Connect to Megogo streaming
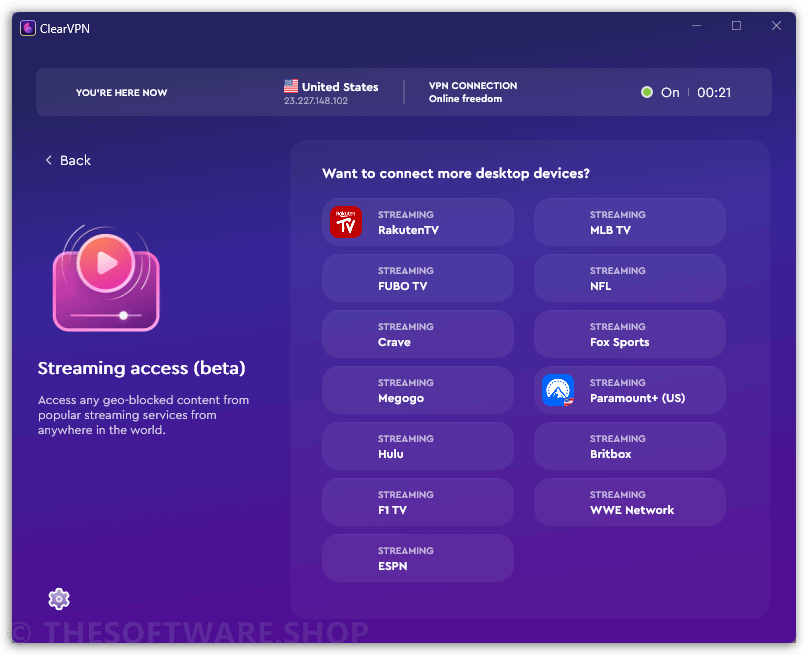Screen dimensions: 808x655 (x=418, y=390)
